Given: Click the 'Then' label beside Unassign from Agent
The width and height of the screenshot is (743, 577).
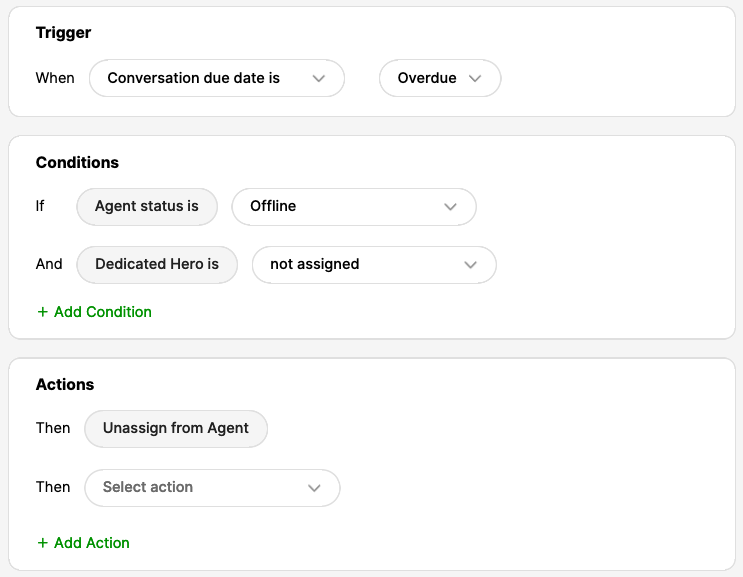Looking at the screenshot, I should click(x=53, y=428).
